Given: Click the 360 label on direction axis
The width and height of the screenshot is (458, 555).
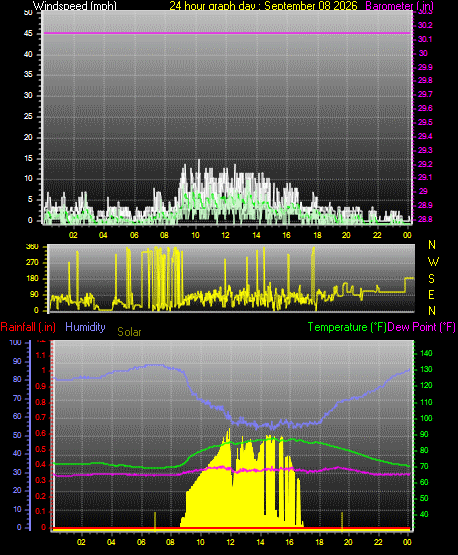Looking at the screenshot, I should pyautogui.click(x=32, y=247).
